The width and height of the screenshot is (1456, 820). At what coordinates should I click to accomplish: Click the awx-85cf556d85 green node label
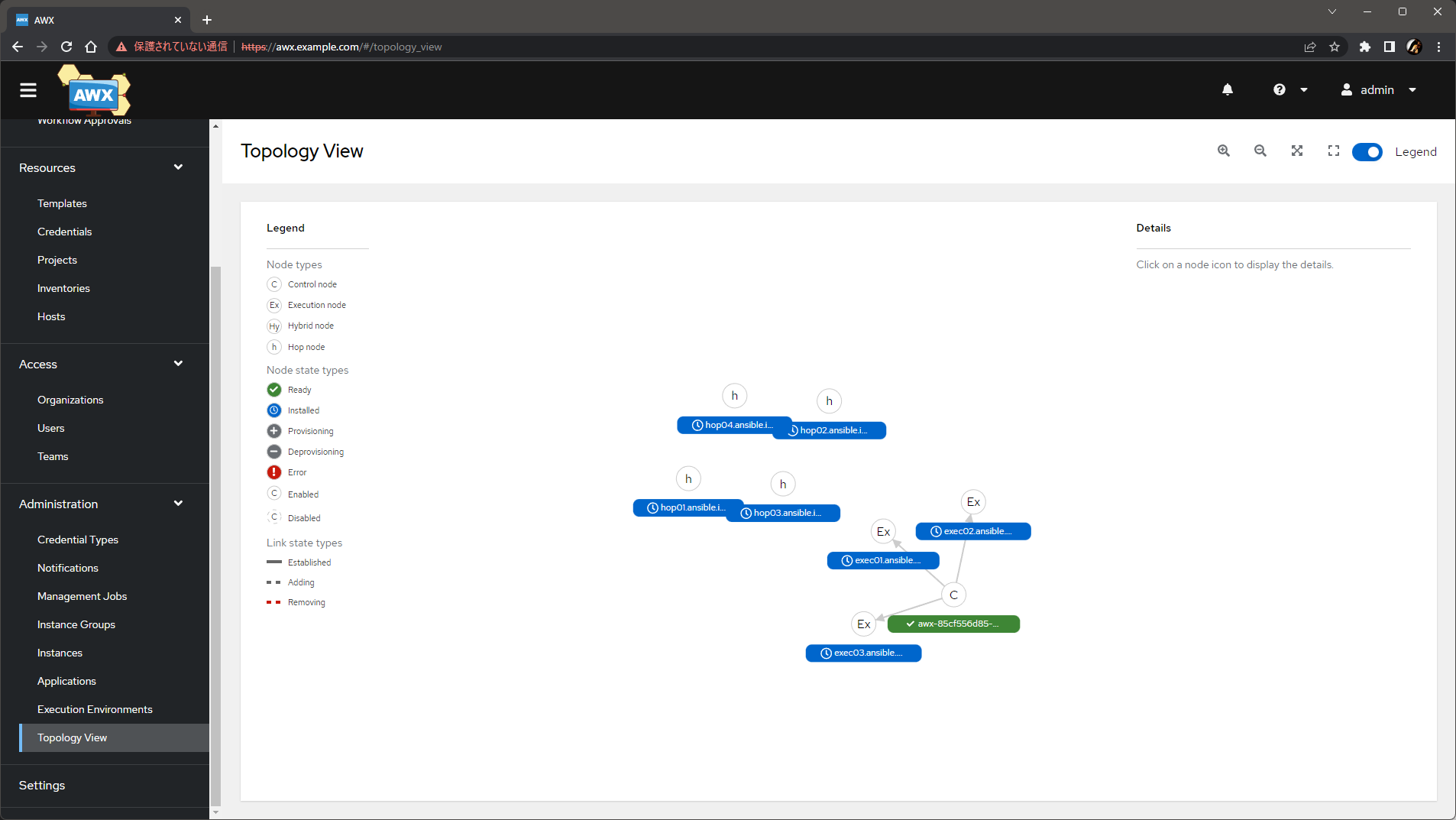[x=953, y=624]
